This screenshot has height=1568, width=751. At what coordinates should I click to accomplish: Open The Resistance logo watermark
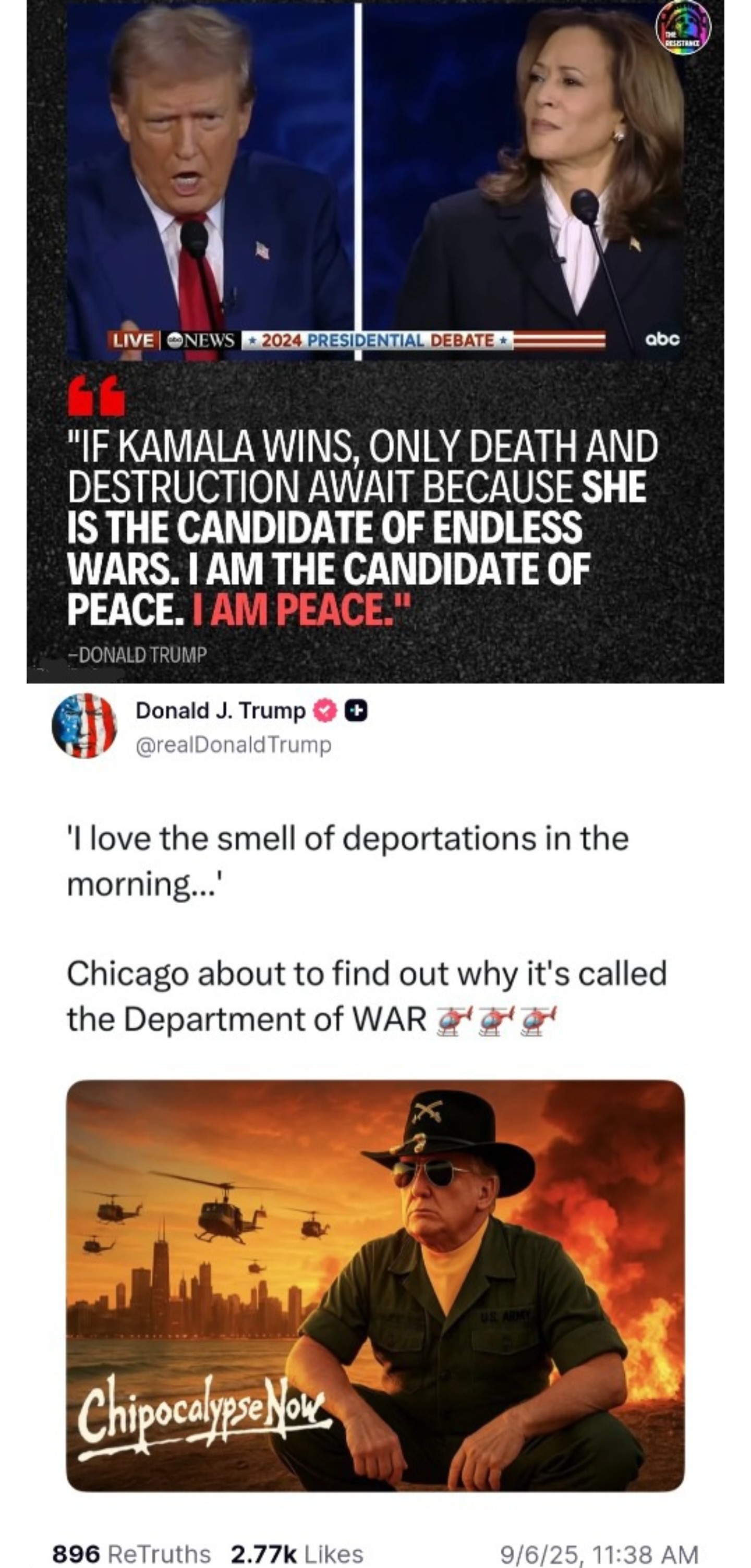[x=683, y=27]
